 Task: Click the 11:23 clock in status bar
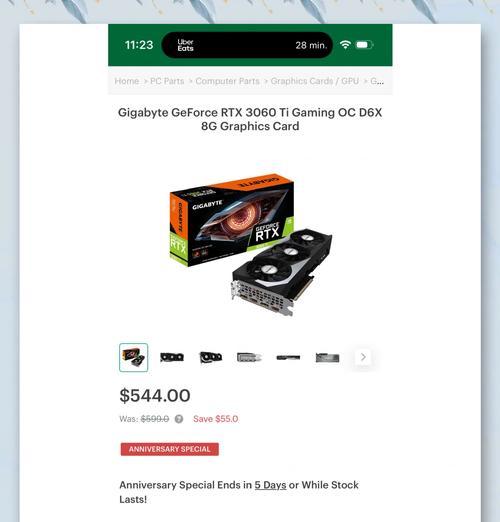139,45
